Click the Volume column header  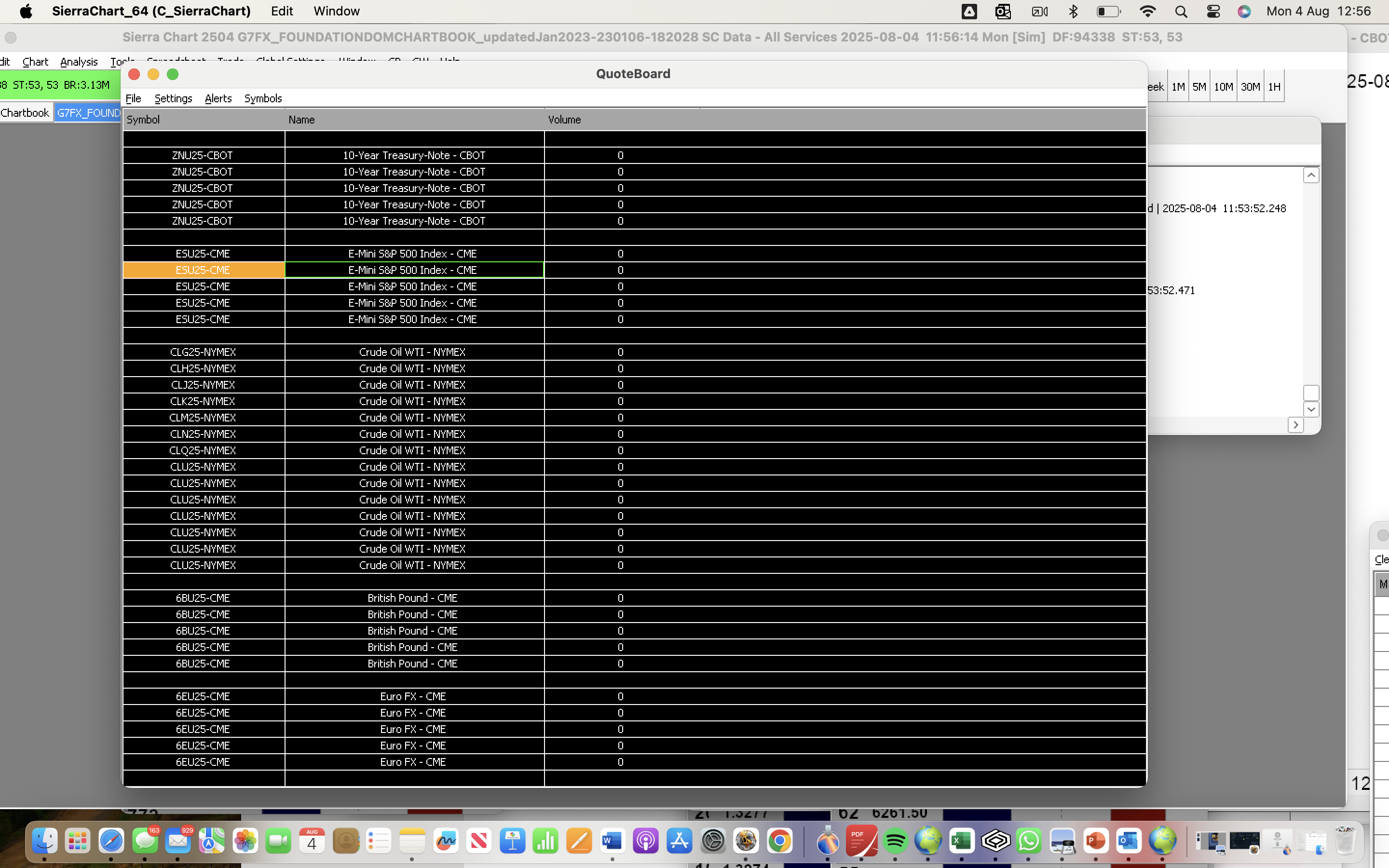[564, 120]
